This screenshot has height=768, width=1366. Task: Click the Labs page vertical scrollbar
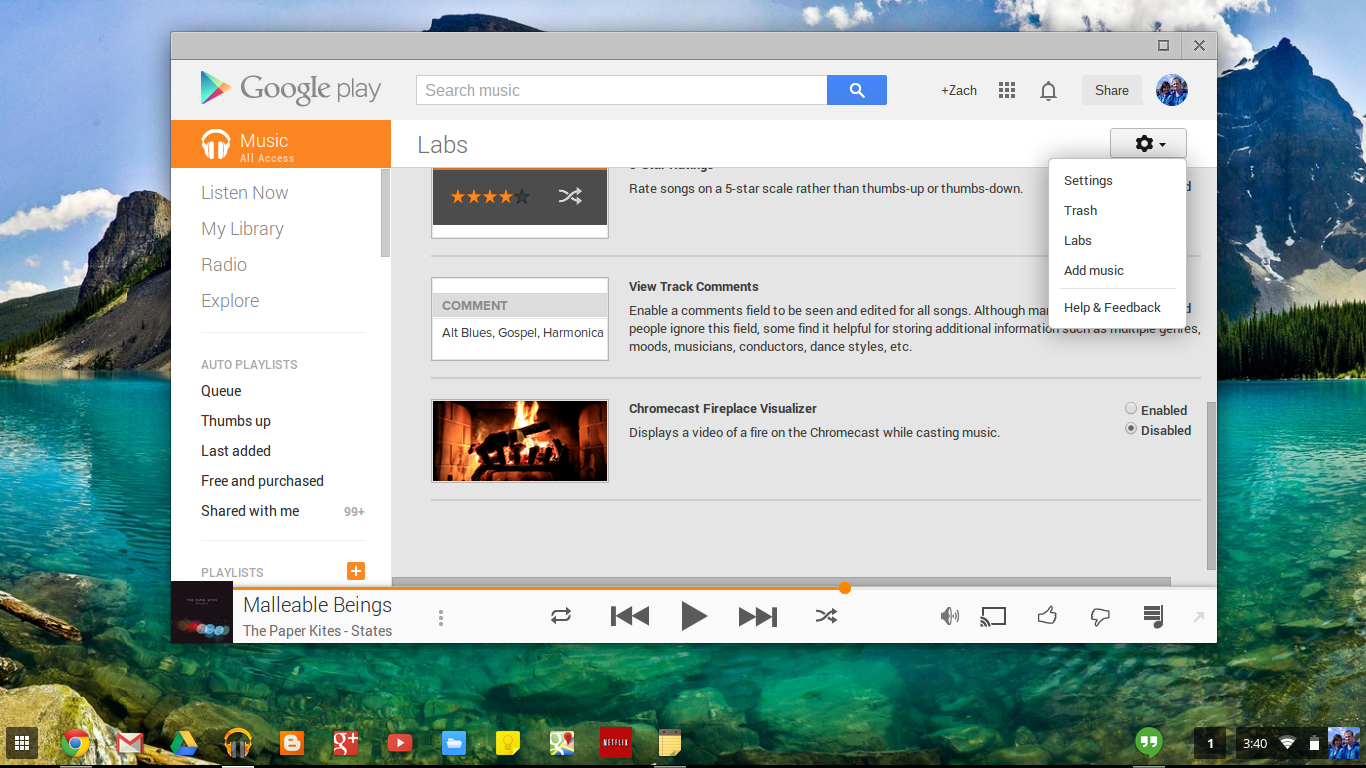coord(1212,486)
